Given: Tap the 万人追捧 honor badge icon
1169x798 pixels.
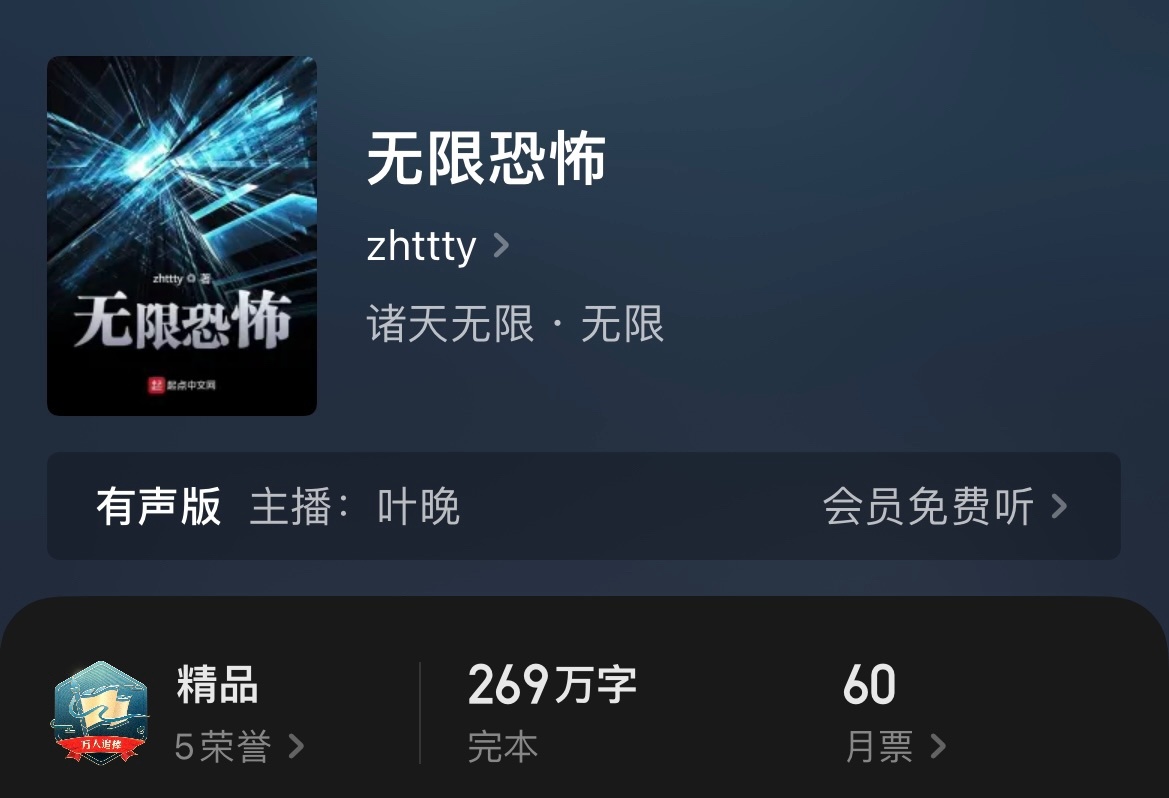Looking at the screenshot, I should coord(100,712).
